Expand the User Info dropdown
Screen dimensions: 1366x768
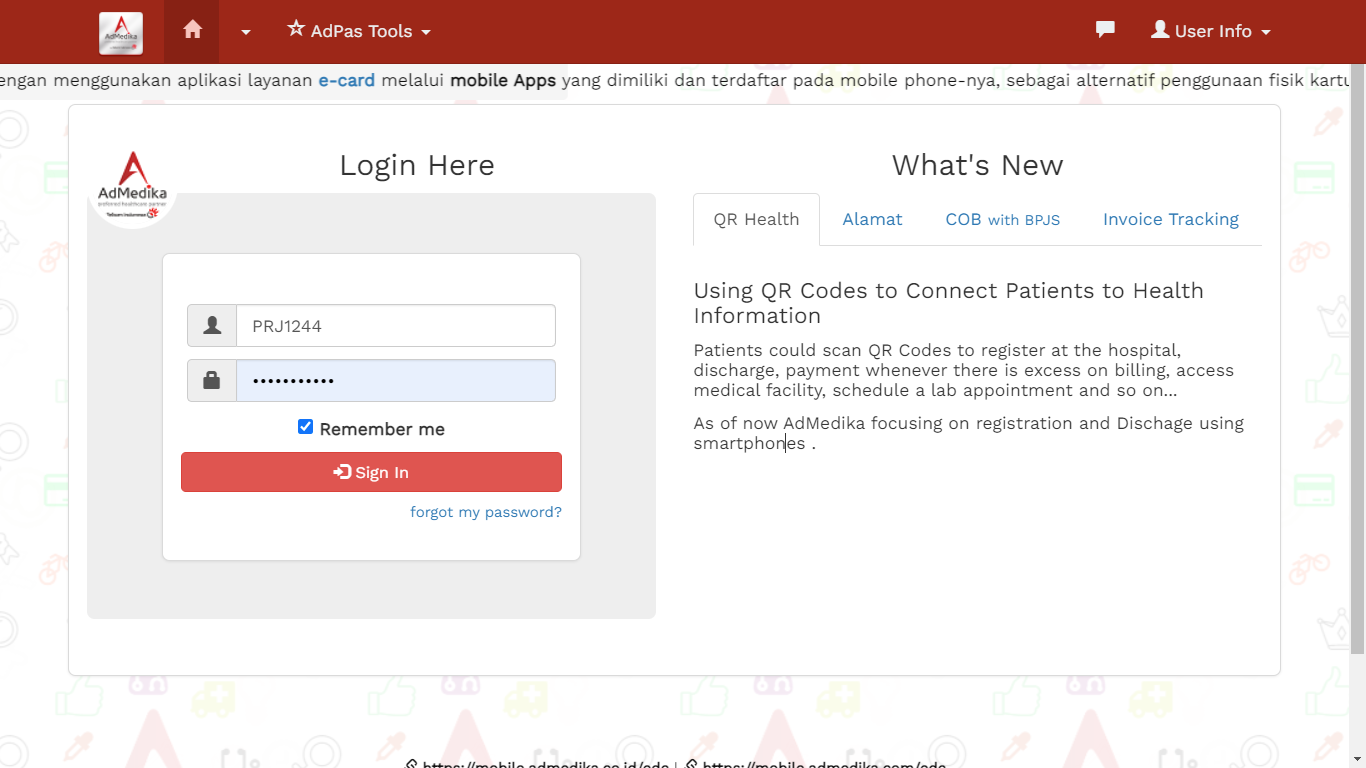(x=1211, y=31)
